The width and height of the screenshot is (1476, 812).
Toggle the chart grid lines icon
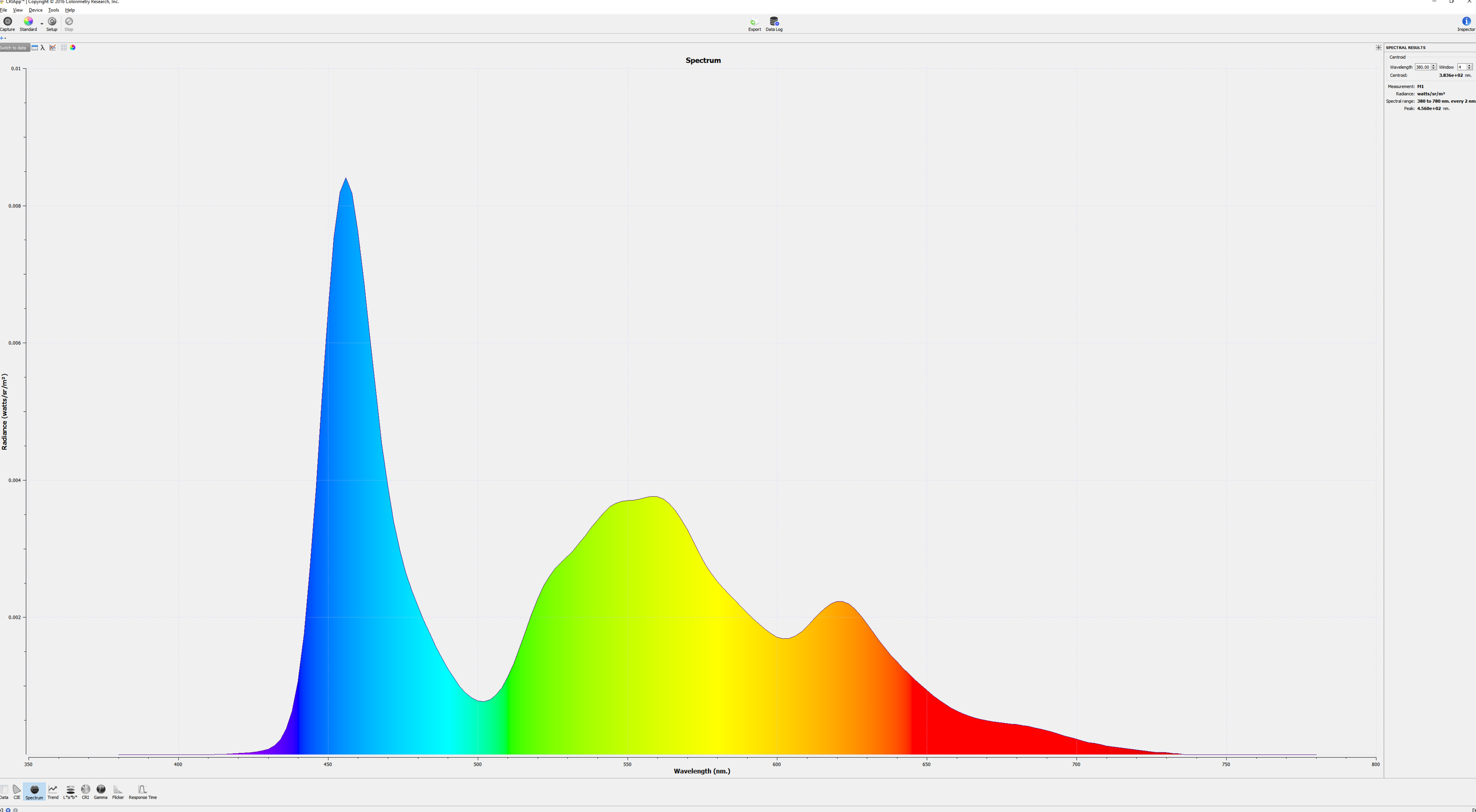point(63,48)
